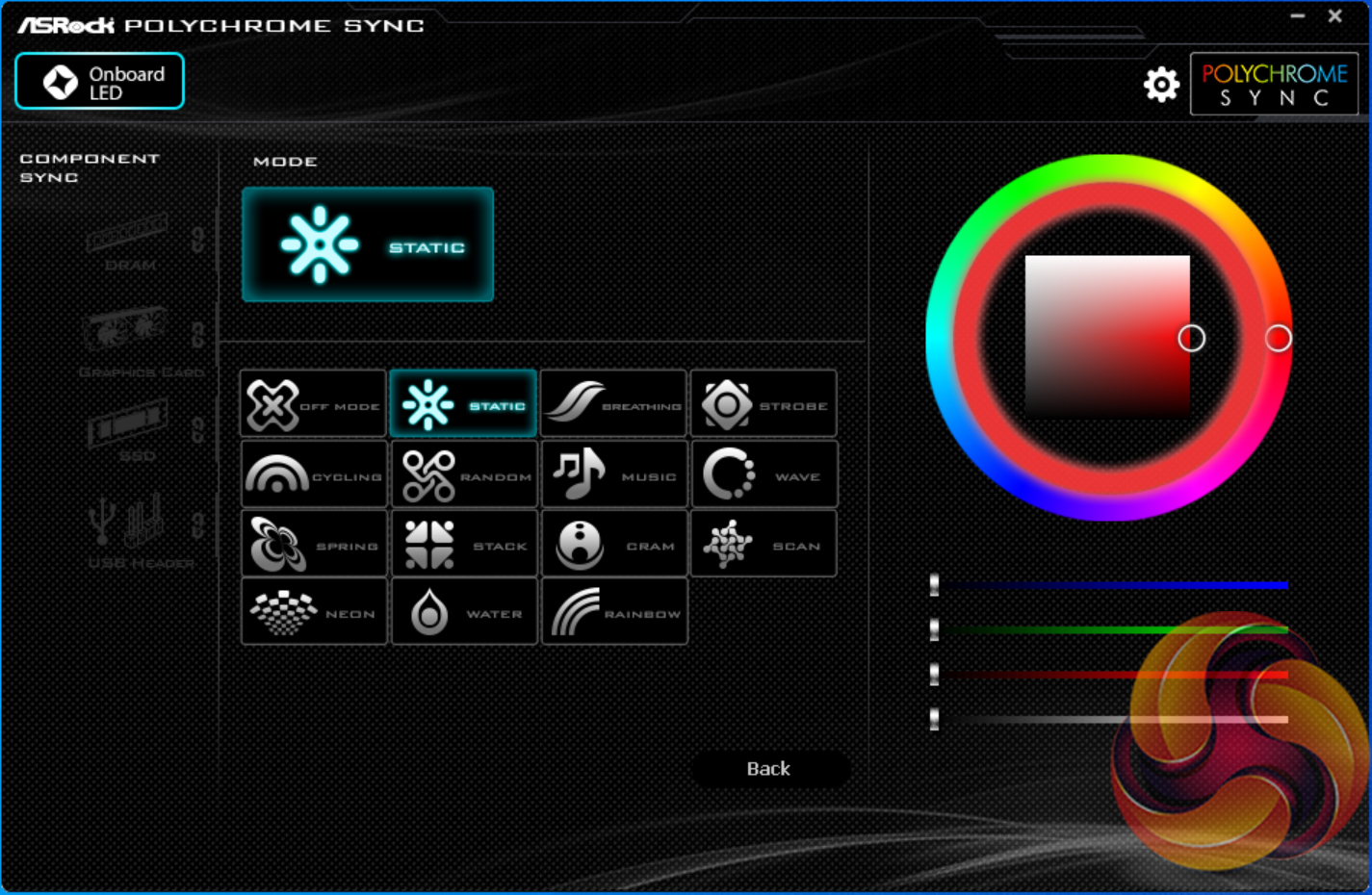
Task: Activate the Cram lighting mode
Action: click(x=613, y=543)
